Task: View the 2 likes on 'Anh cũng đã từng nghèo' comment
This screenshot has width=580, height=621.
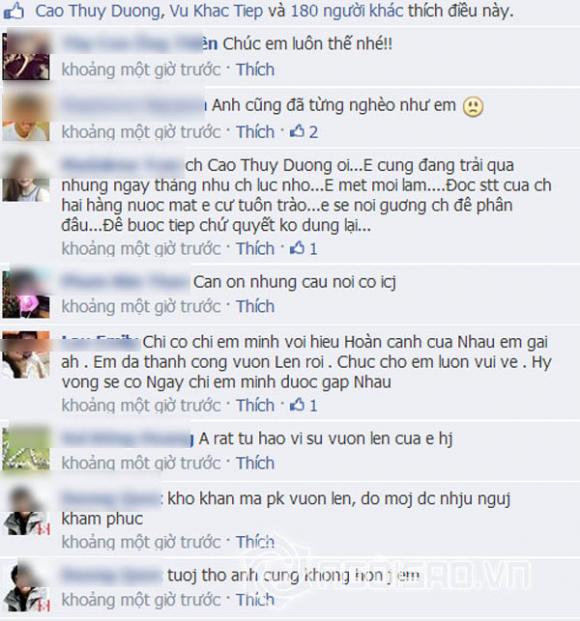Action: (x=304, y=131)
